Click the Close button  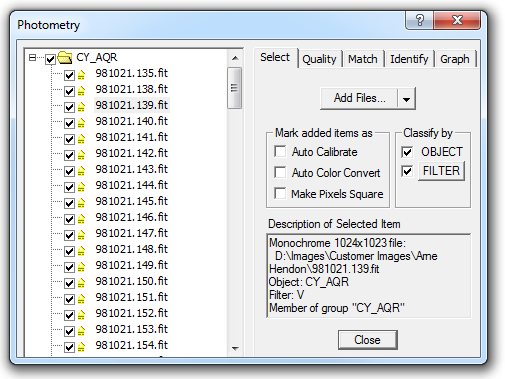[x=367, y=340]
